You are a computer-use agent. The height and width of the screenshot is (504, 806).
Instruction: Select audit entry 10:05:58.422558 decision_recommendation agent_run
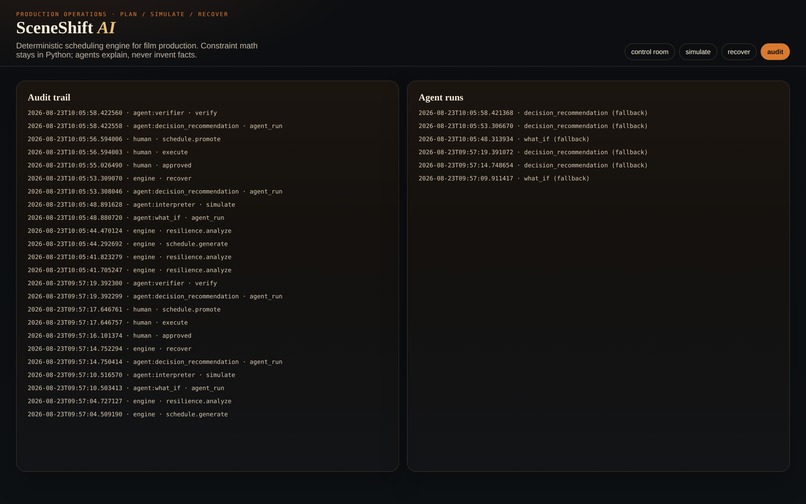(x=155, y=126)
